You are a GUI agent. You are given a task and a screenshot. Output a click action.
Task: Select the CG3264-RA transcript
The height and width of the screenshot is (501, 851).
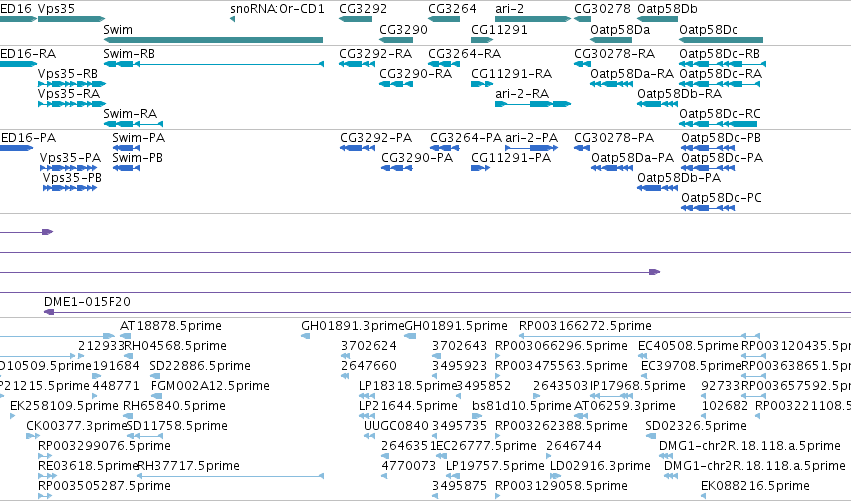click(x=444, y=64)
